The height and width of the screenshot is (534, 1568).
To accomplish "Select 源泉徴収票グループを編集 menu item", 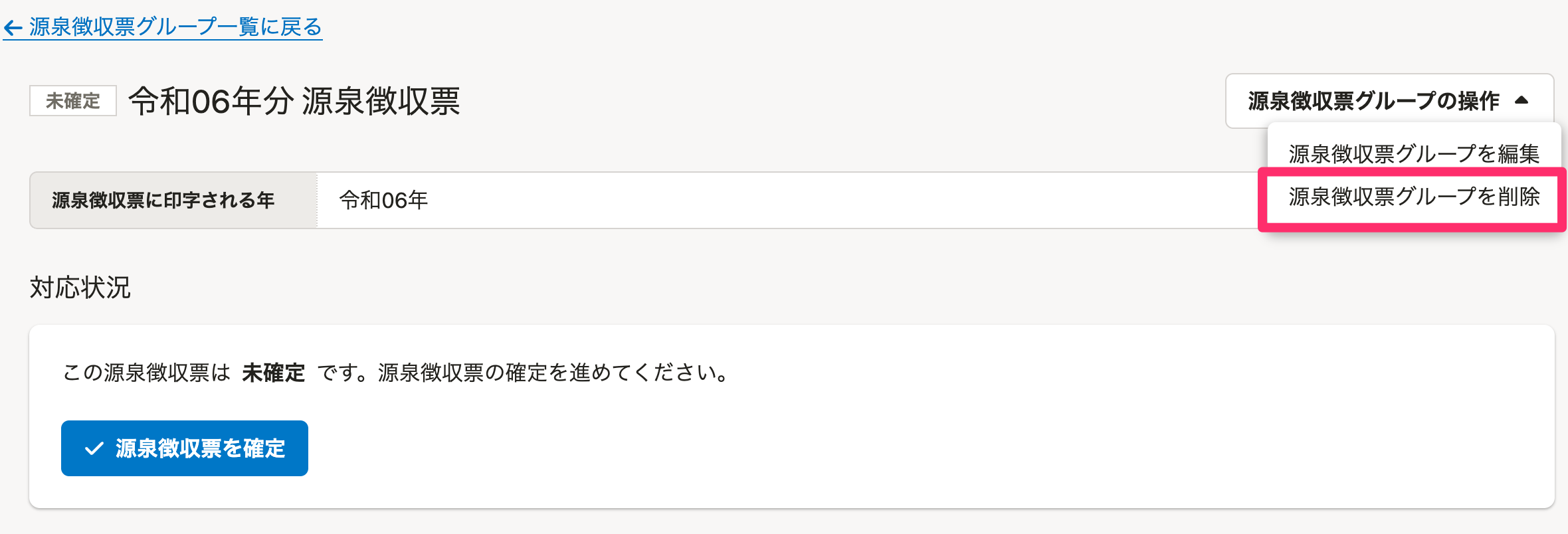I will pyautogui.click(x=1413, y=153).
